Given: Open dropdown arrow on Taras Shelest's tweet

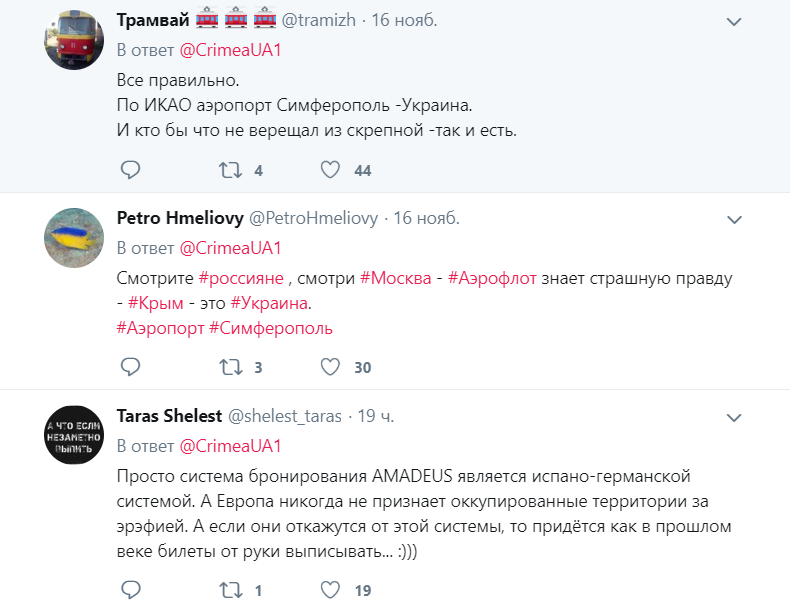Looking at the screenshot, I should click(x=735, y=416).
